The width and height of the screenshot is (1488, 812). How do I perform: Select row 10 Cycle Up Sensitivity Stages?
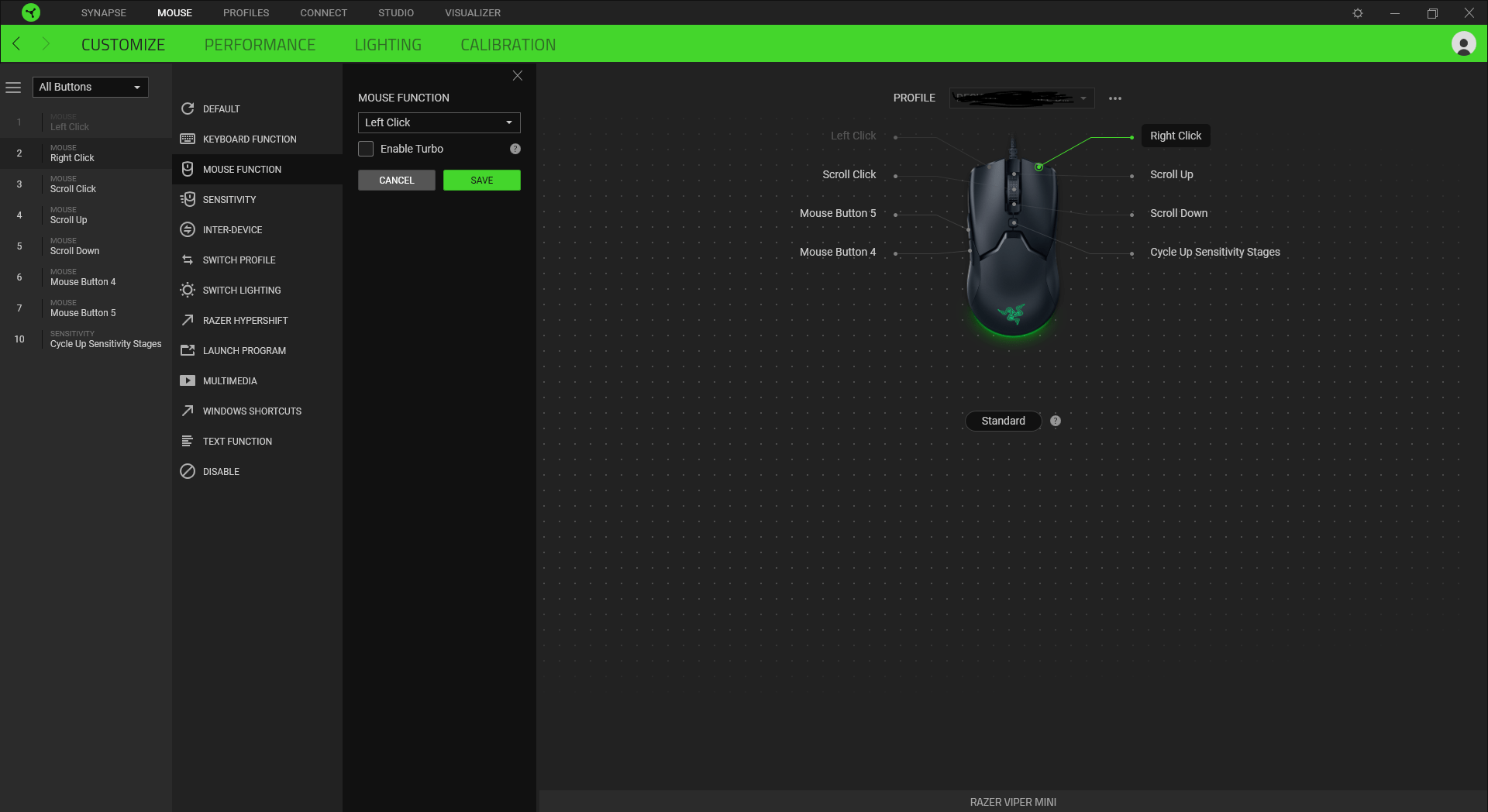(x=86, y=339)
